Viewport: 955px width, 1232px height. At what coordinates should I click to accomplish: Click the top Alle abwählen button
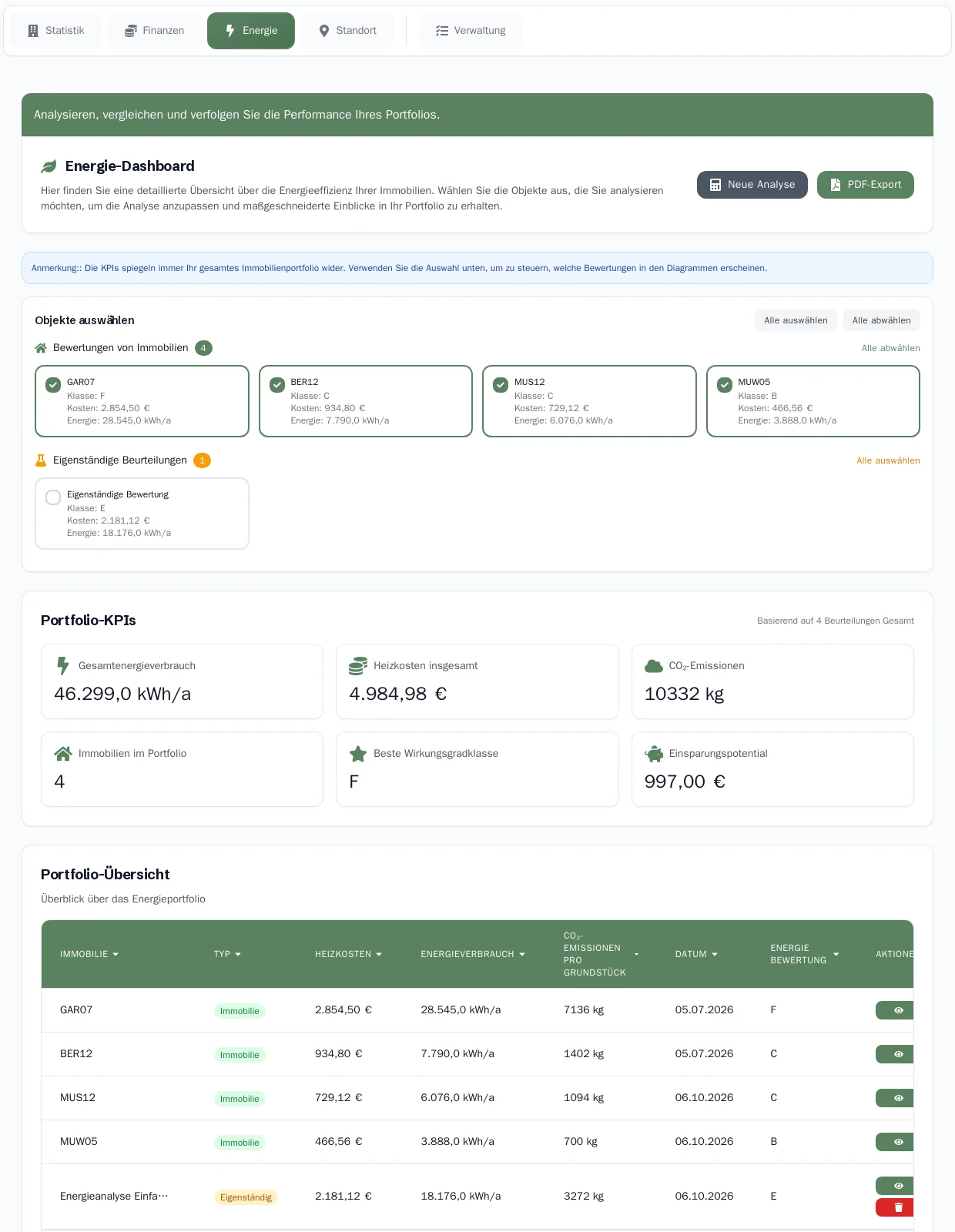(881, 320)
